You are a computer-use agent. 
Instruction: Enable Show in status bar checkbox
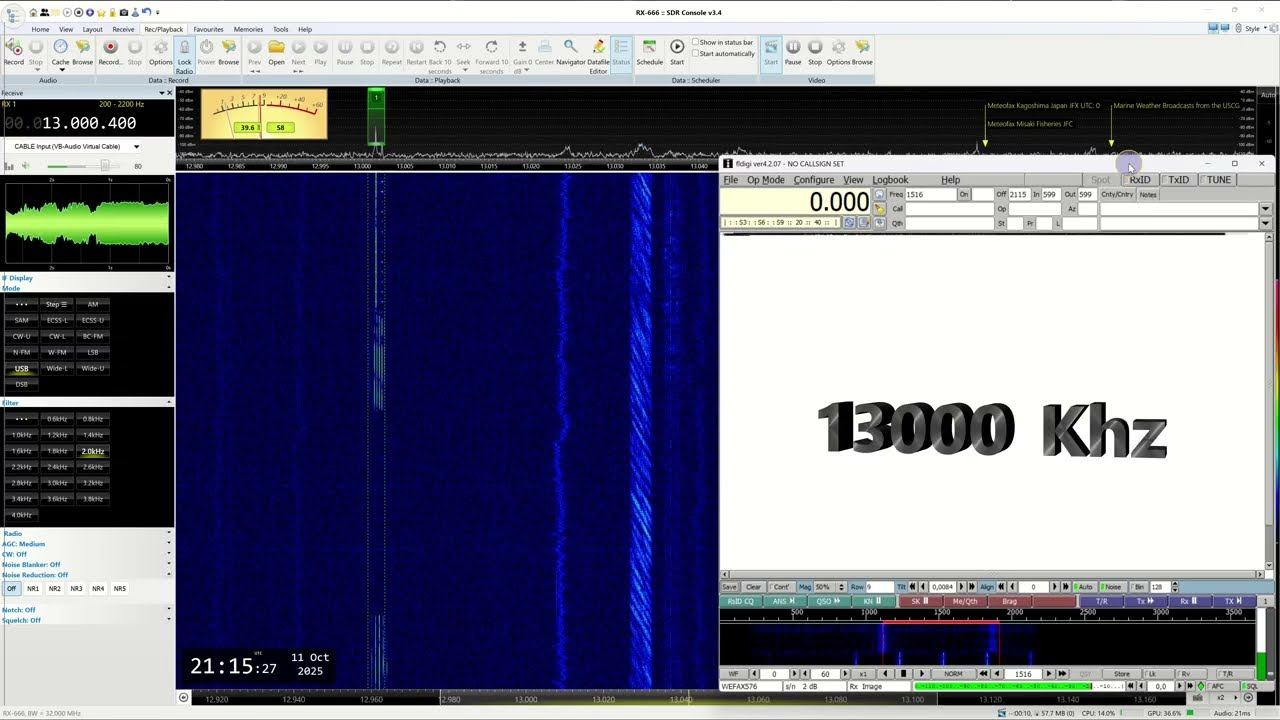(695, 42)
